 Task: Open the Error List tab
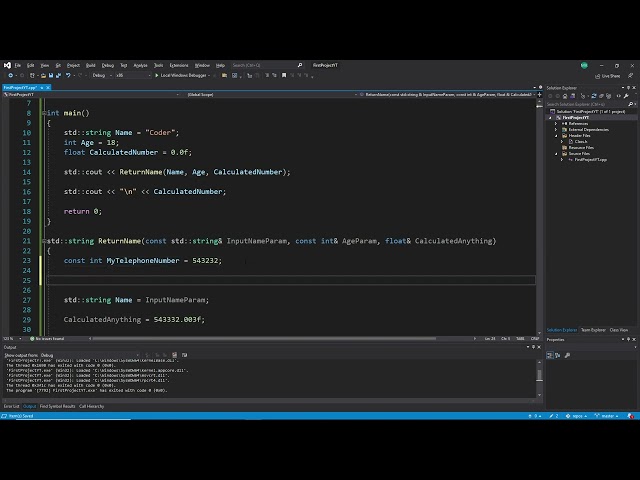(x=11, y=407)
